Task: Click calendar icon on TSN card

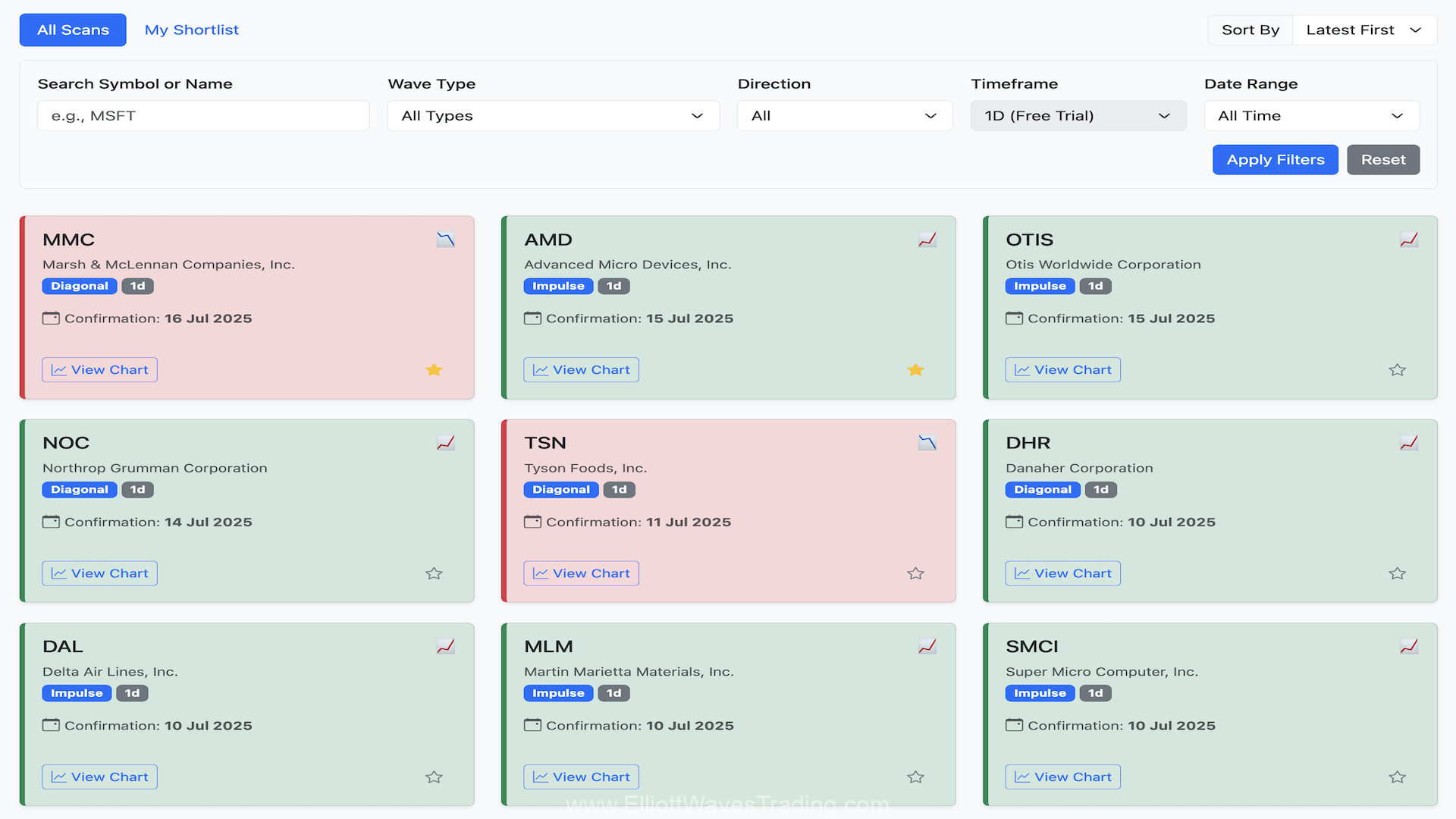Action: tap(532, 522)
